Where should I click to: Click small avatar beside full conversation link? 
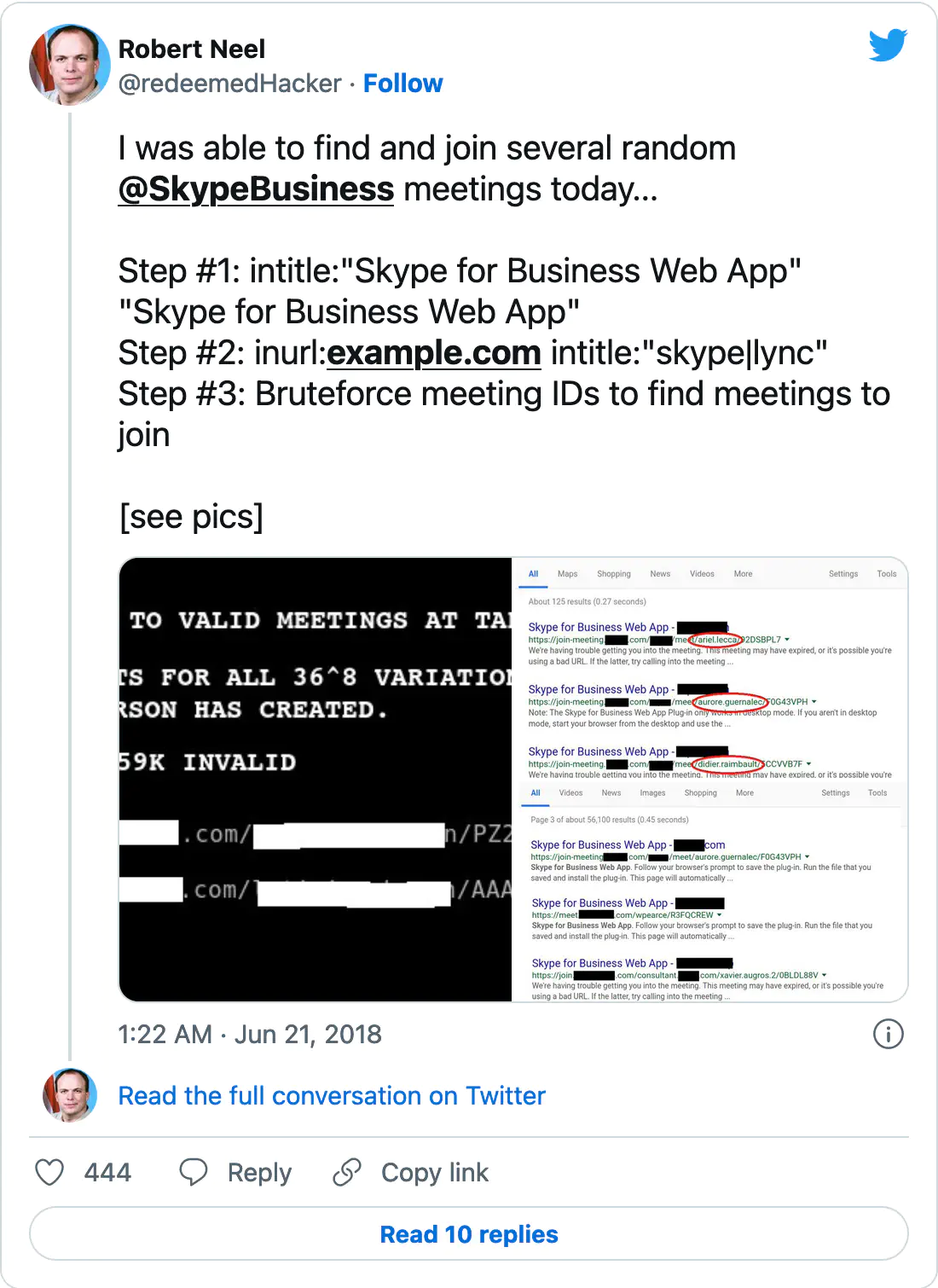70,1094
